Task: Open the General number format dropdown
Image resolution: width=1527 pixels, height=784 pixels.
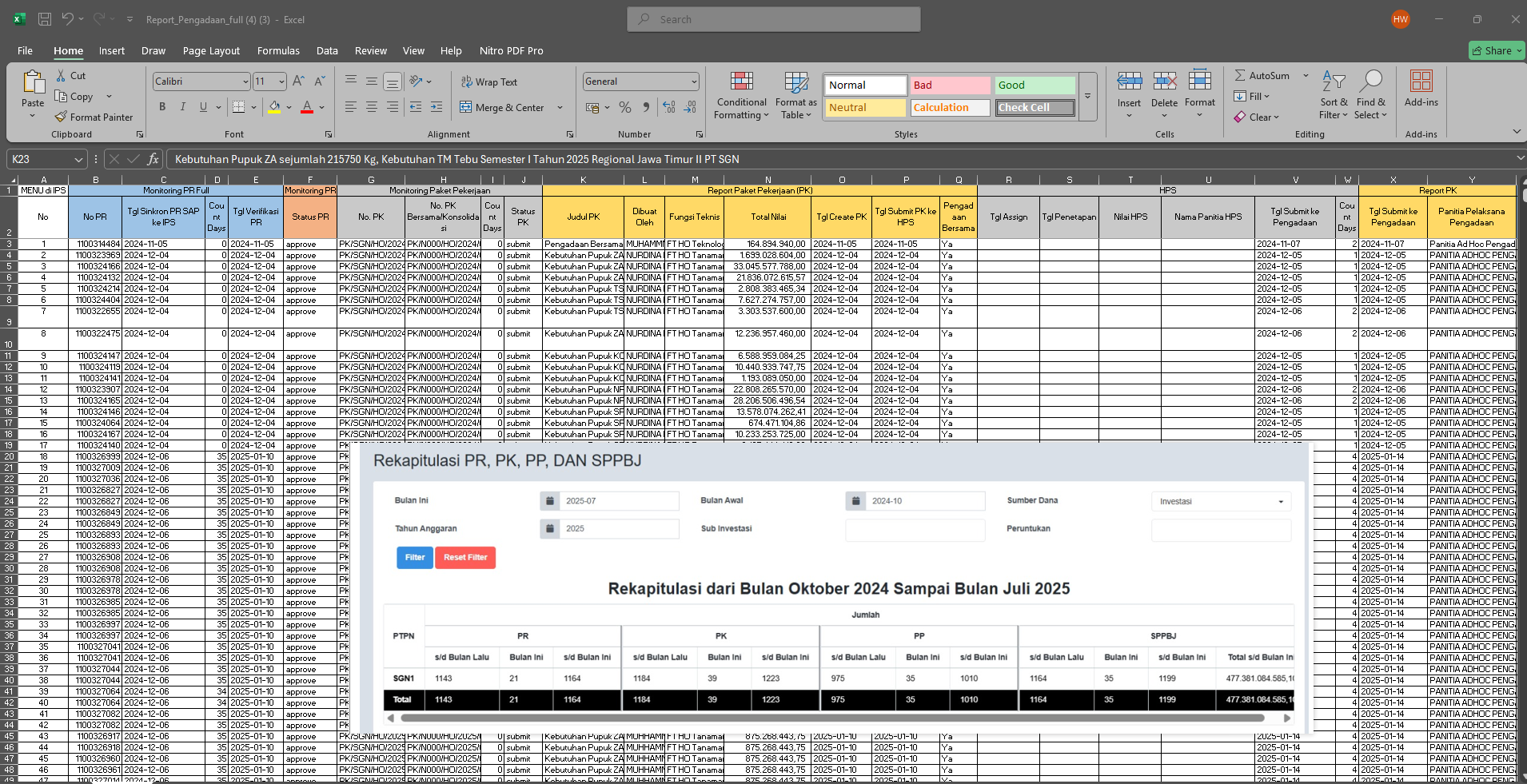Action: (693, 82)
